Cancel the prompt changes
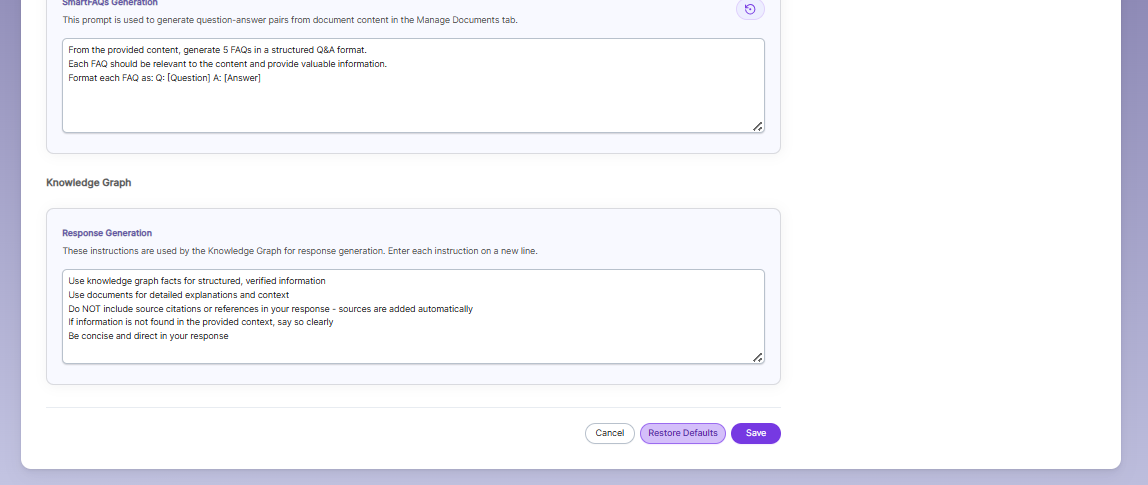 click(609, 433)
